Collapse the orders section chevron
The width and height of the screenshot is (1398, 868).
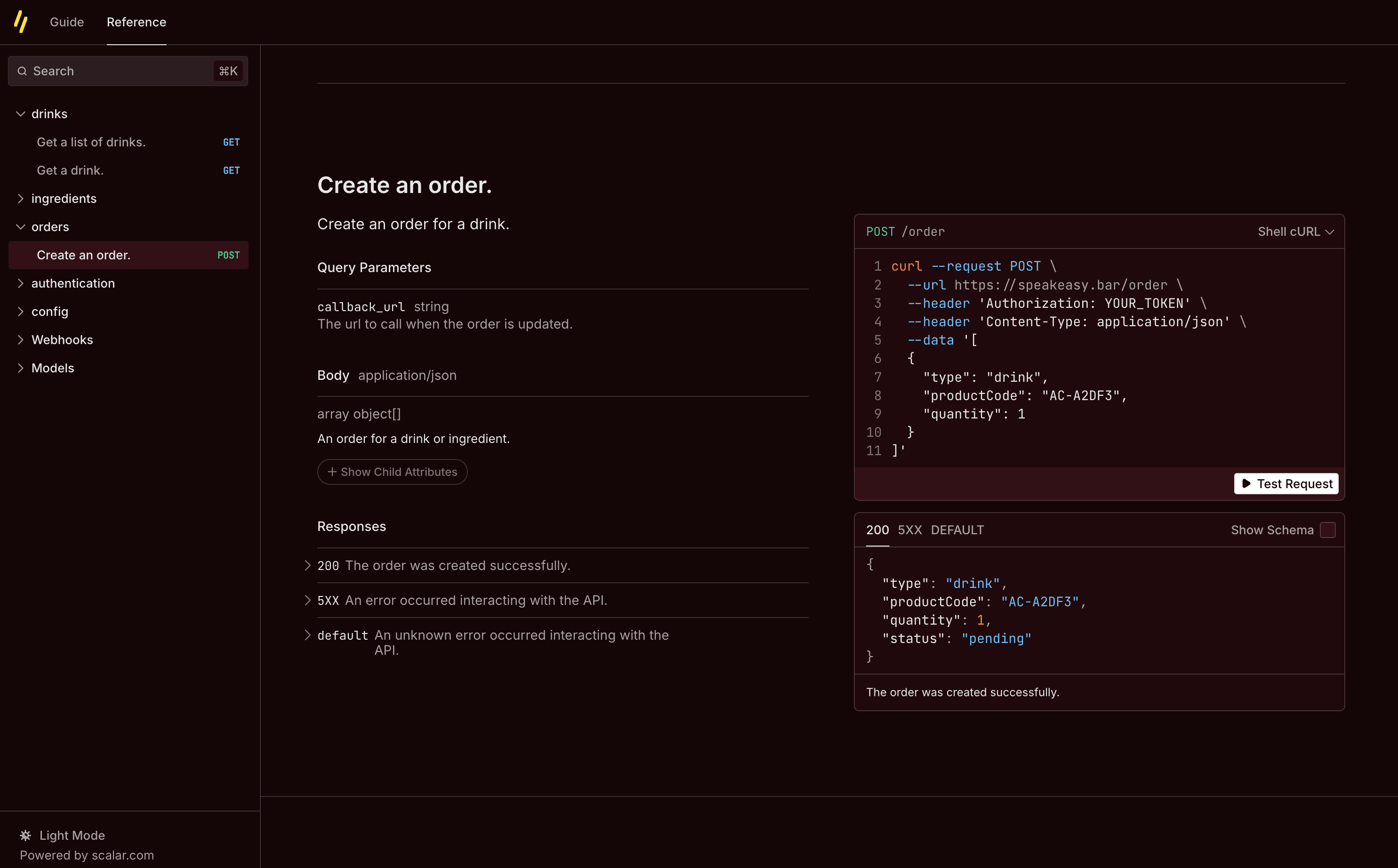(x=21, y=227)
